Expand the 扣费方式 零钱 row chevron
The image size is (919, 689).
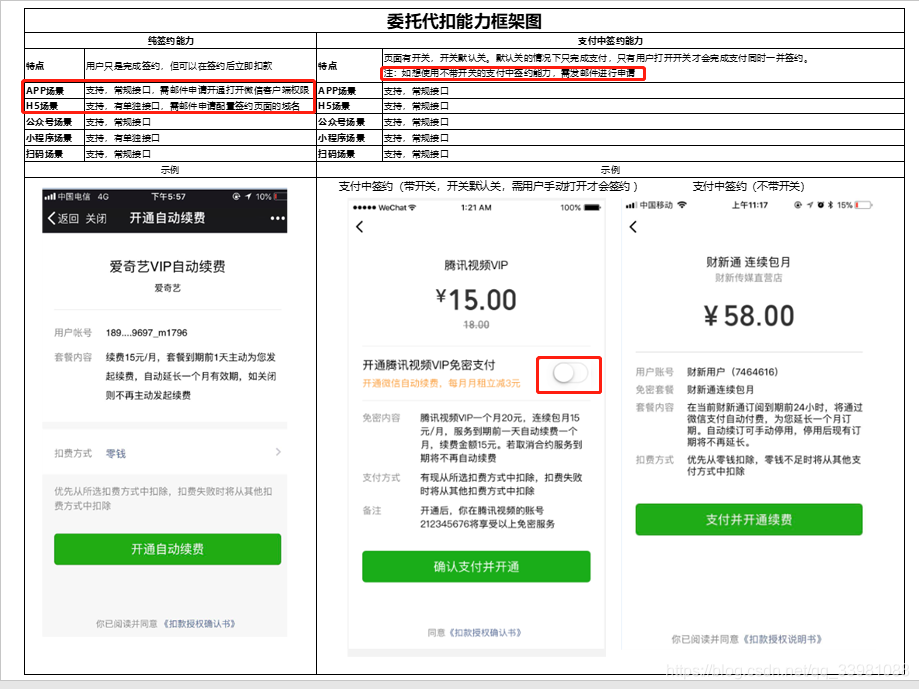pyautogui.click(x=278, y=452)
